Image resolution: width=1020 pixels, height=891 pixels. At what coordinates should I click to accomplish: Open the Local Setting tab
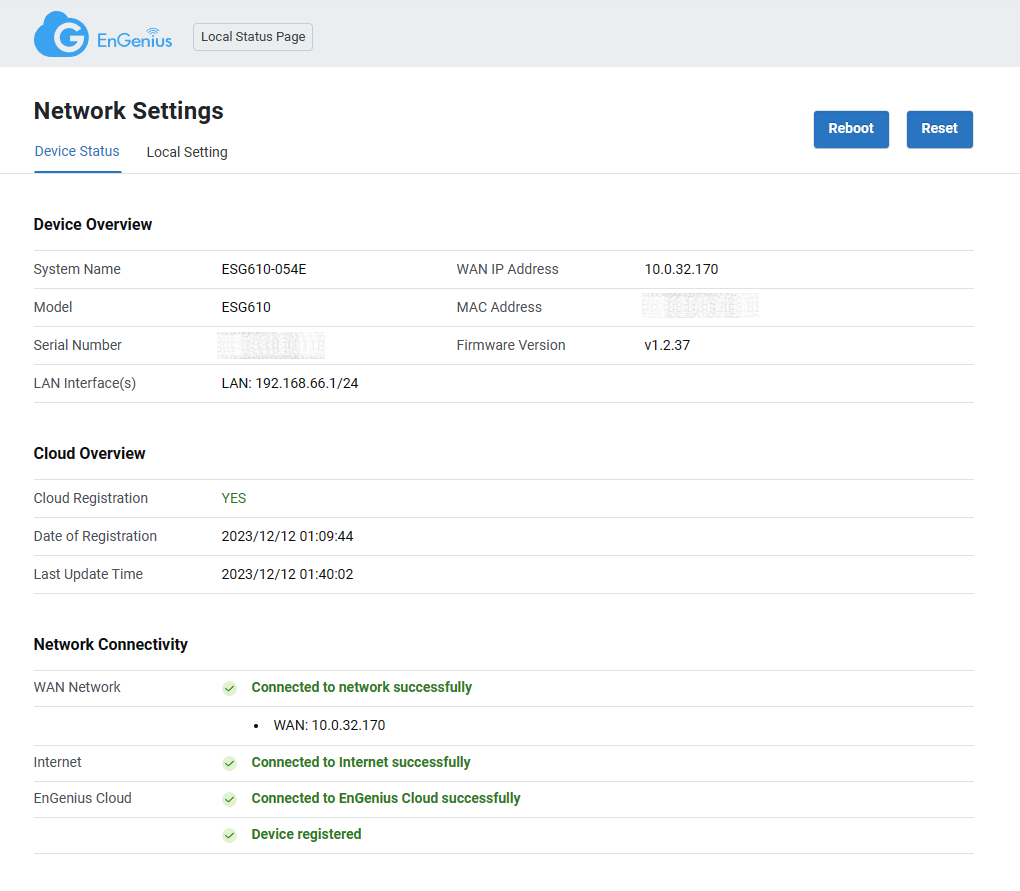click(187, 152)
